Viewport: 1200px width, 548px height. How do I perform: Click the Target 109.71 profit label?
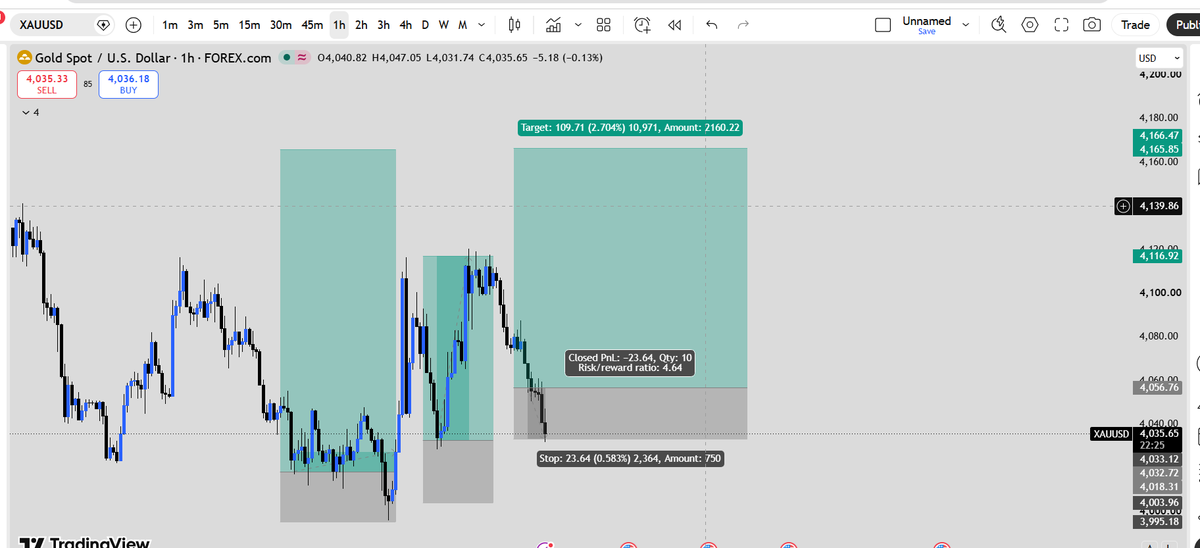[x=630, y=128]
